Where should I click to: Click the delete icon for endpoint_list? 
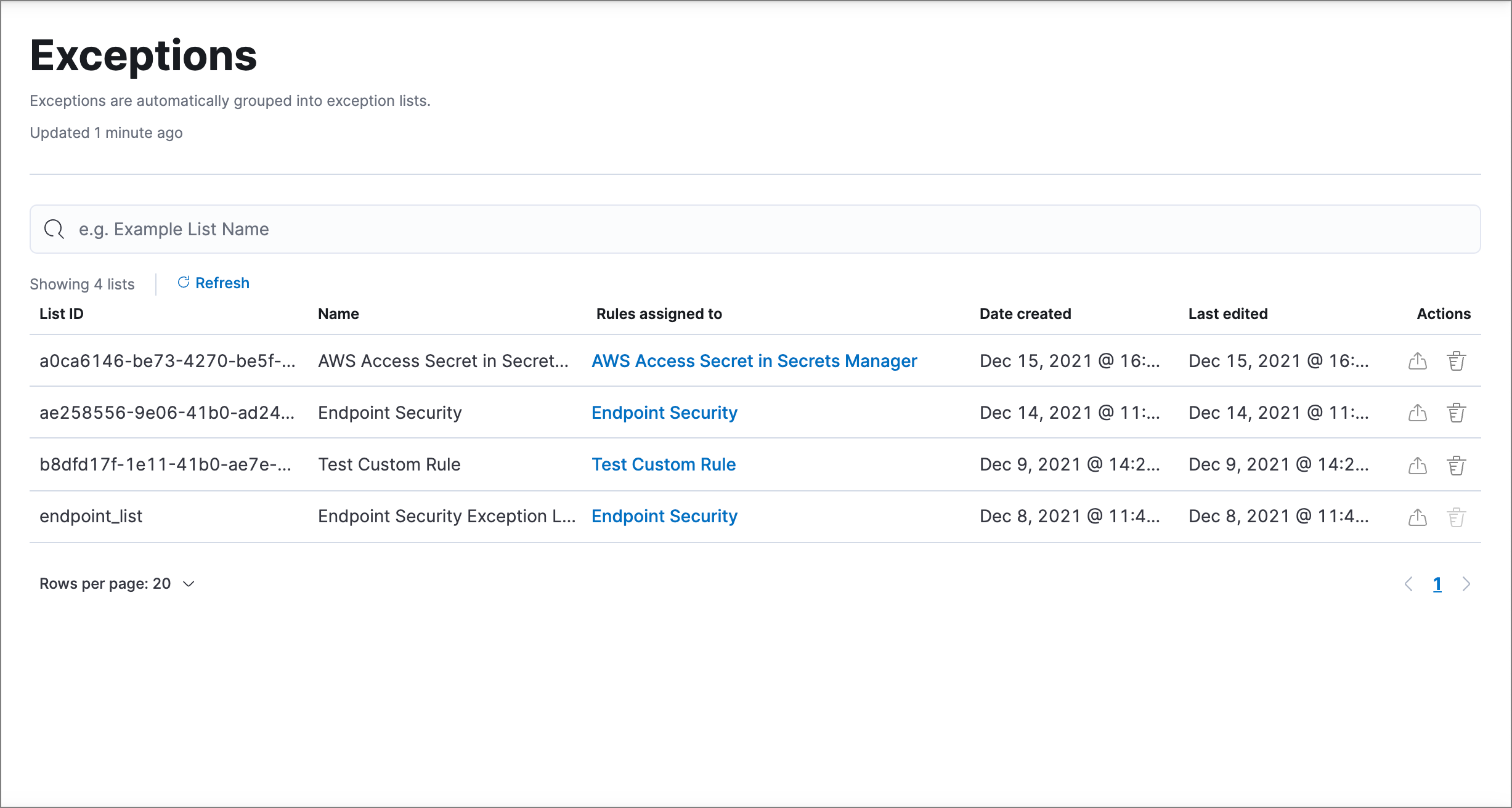click(1456, 517)
